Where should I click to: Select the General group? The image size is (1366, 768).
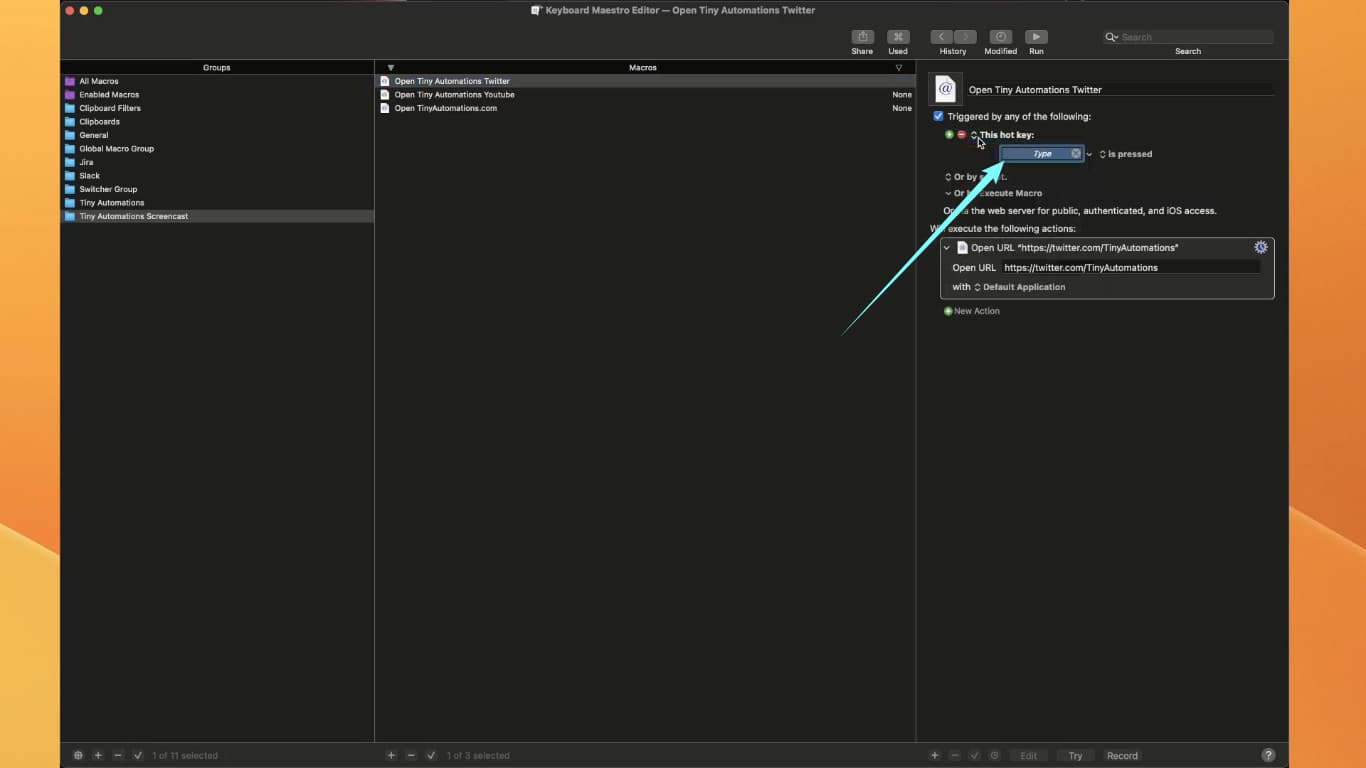217,135
